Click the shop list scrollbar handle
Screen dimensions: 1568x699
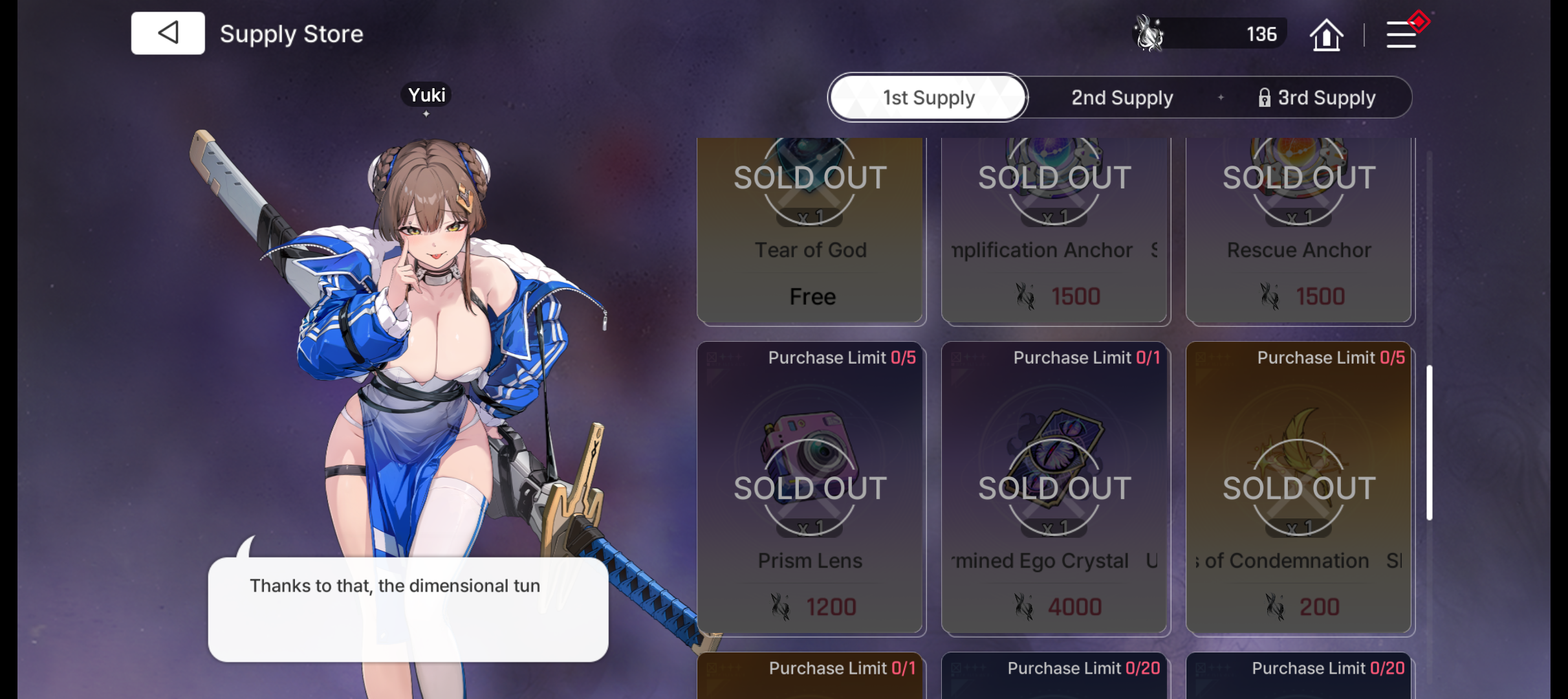(x=1429, y=443)
